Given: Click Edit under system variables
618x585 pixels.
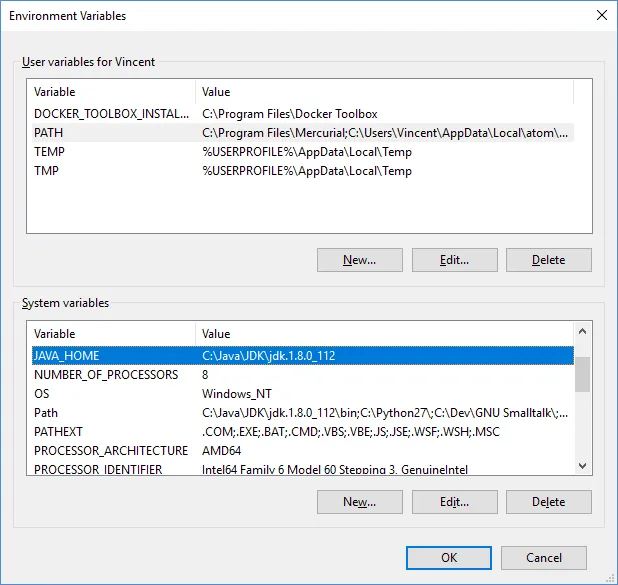Looking at the screenshot, I should 454,502.
